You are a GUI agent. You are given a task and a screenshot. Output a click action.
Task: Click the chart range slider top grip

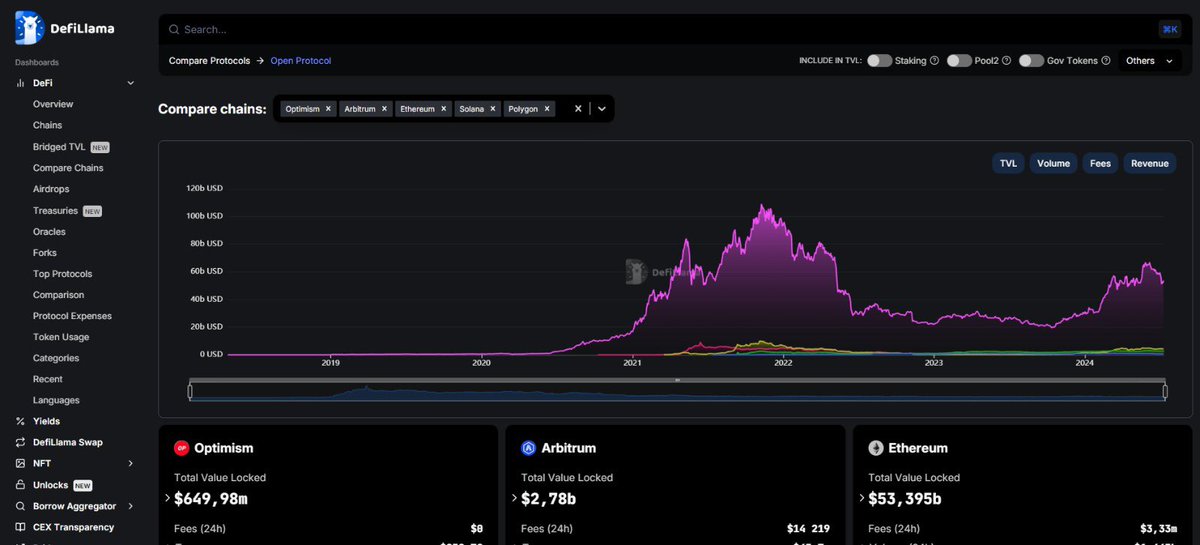click(x=678, y=380)
